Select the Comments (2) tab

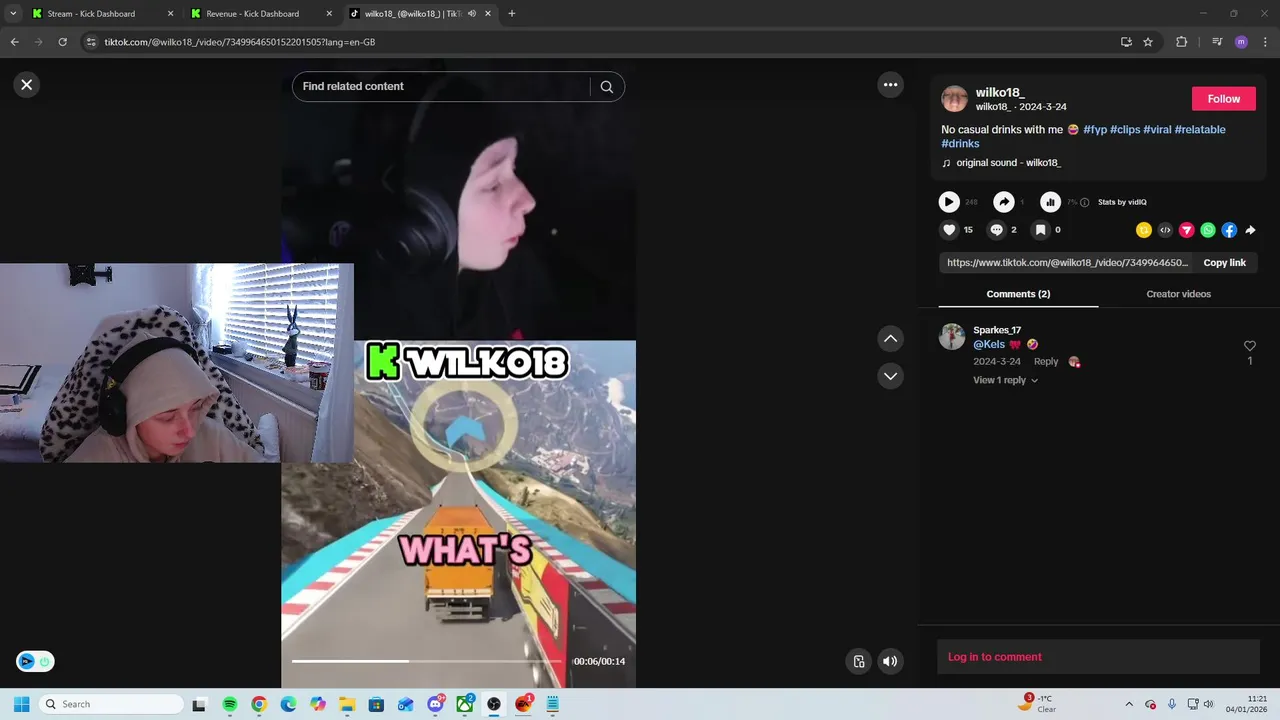point(1018,294)
